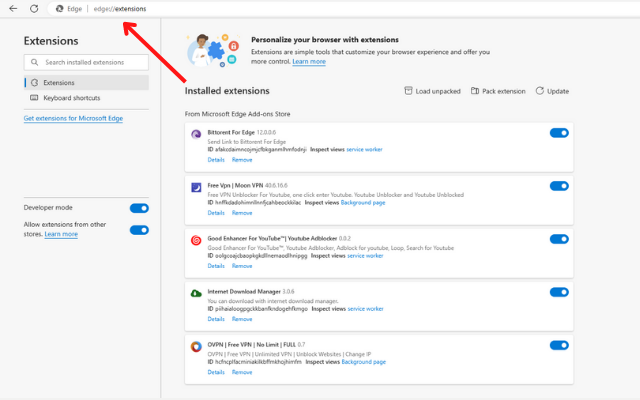Inspect Moon VPN Background page
Screen dimensions: 640x400
click(363, 202)
